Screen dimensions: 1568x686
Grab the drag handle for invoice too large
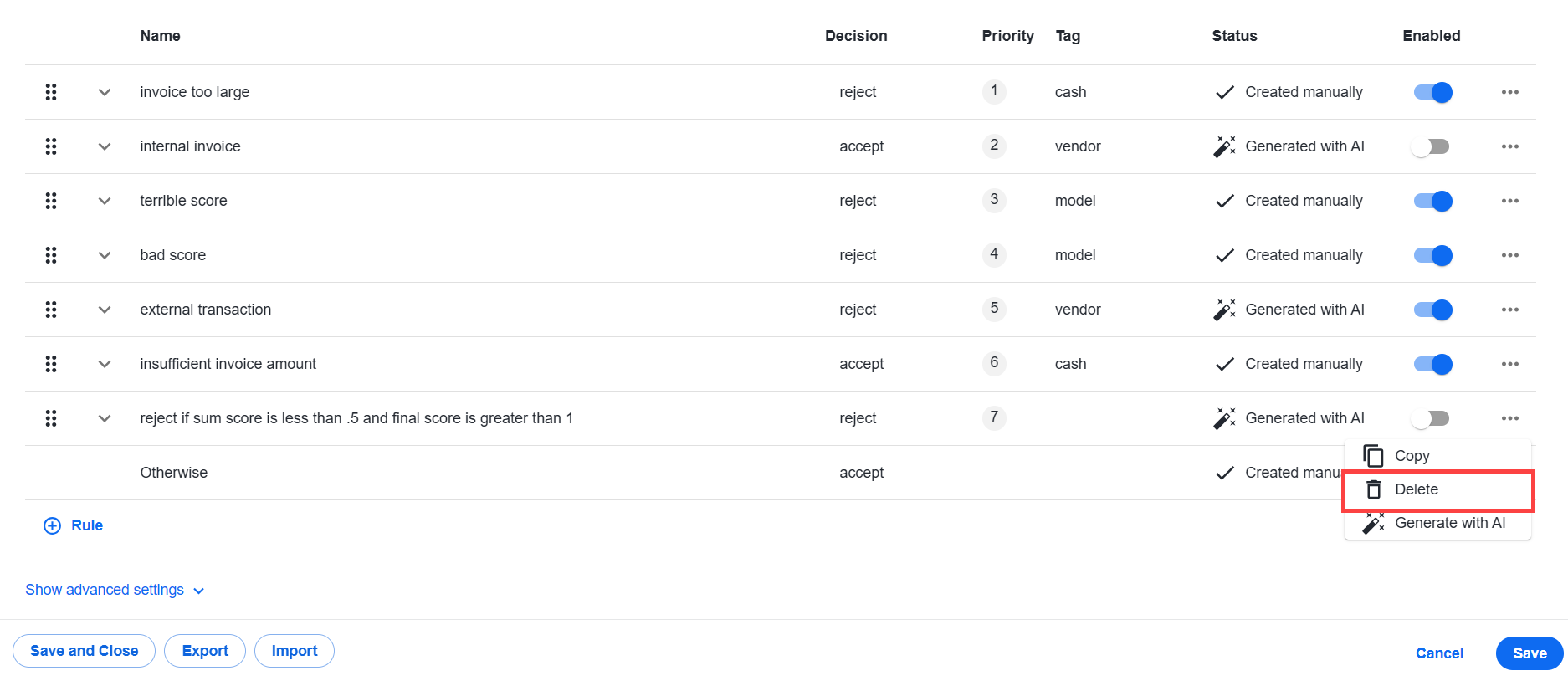51,92
